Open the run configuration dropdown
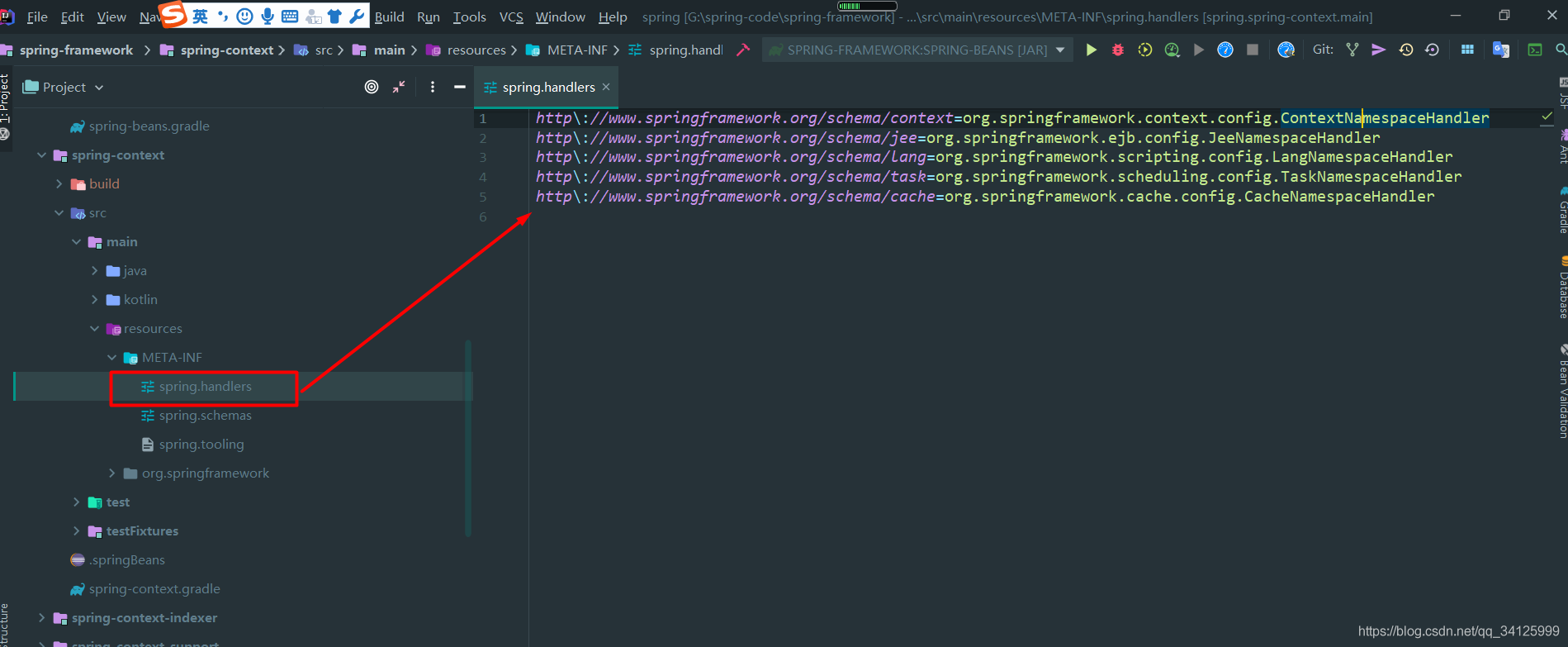Screen dimensions: 1568x647 (x=1060, y=50)
